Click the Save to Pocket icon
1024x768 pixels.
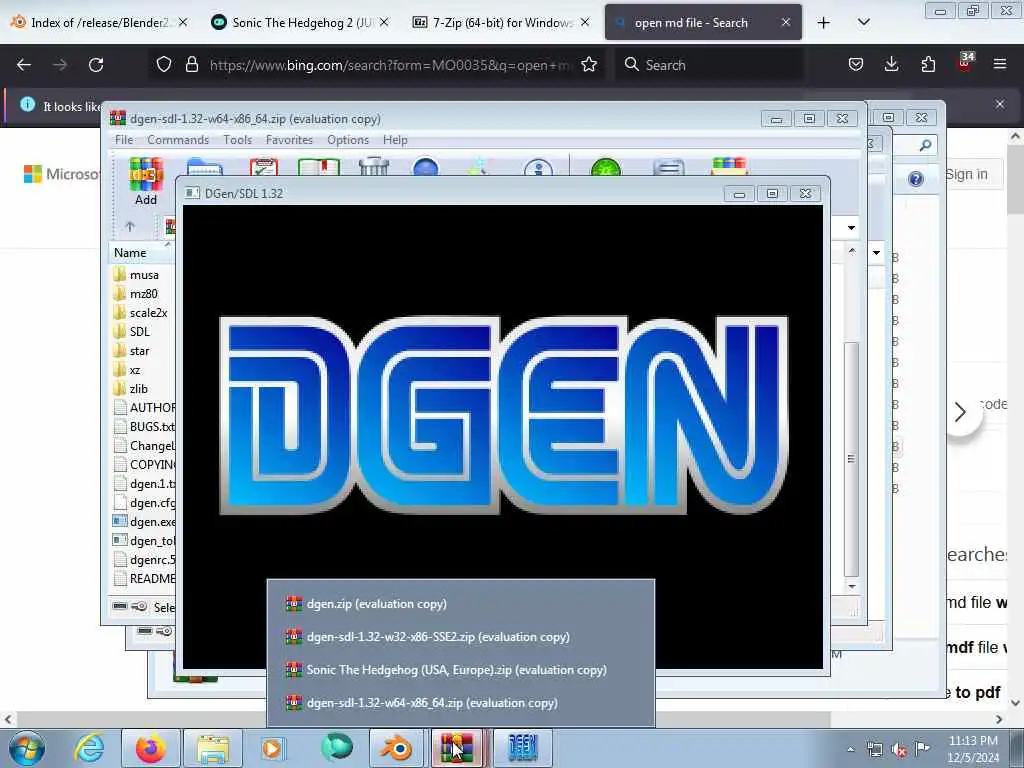click(856, 65)
